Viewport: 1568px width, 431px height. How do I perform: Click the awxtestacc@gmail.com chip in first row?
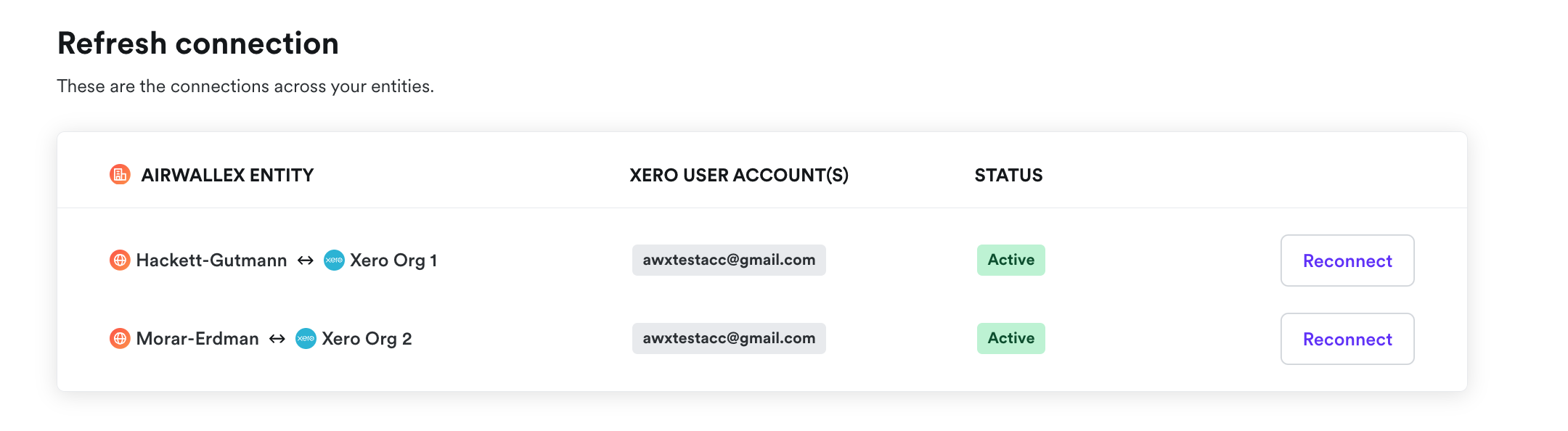(x=729, y=260)
